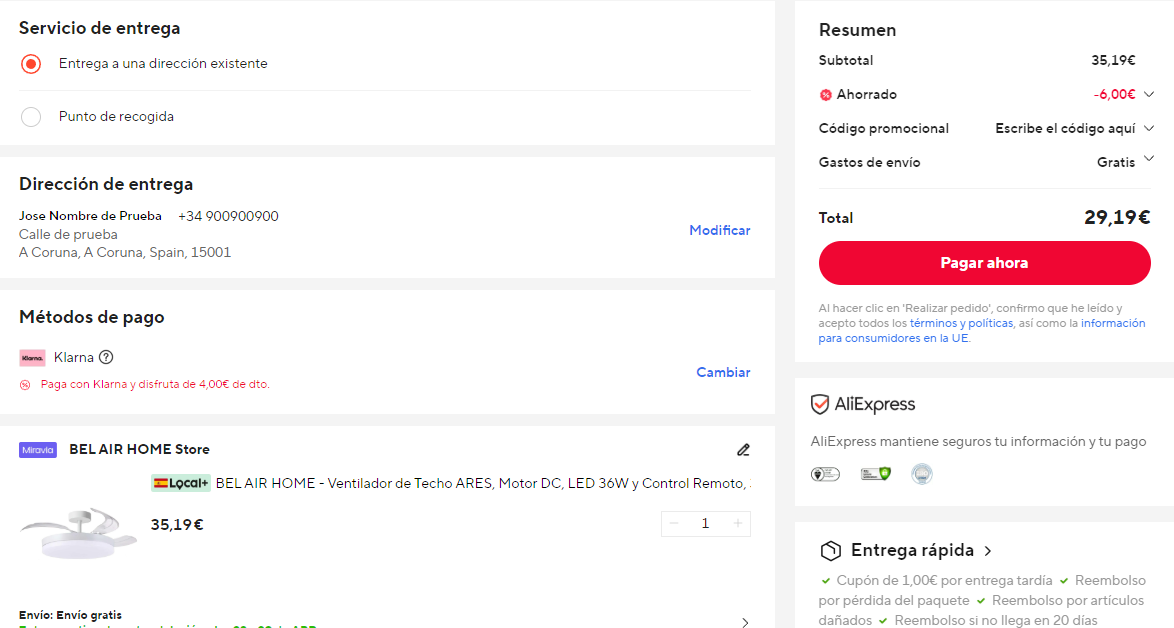Decrease quantity with minus button
Screen dimensions: 1174x628
point(674,523)
